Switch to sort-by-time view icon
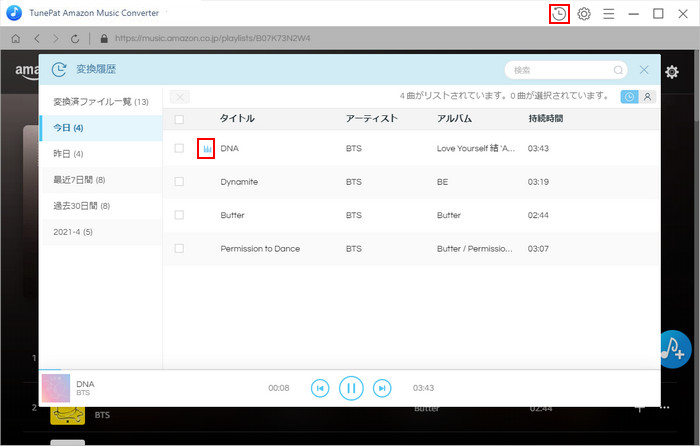The width and height of the screenshot is (700, 446). point(629,96)
